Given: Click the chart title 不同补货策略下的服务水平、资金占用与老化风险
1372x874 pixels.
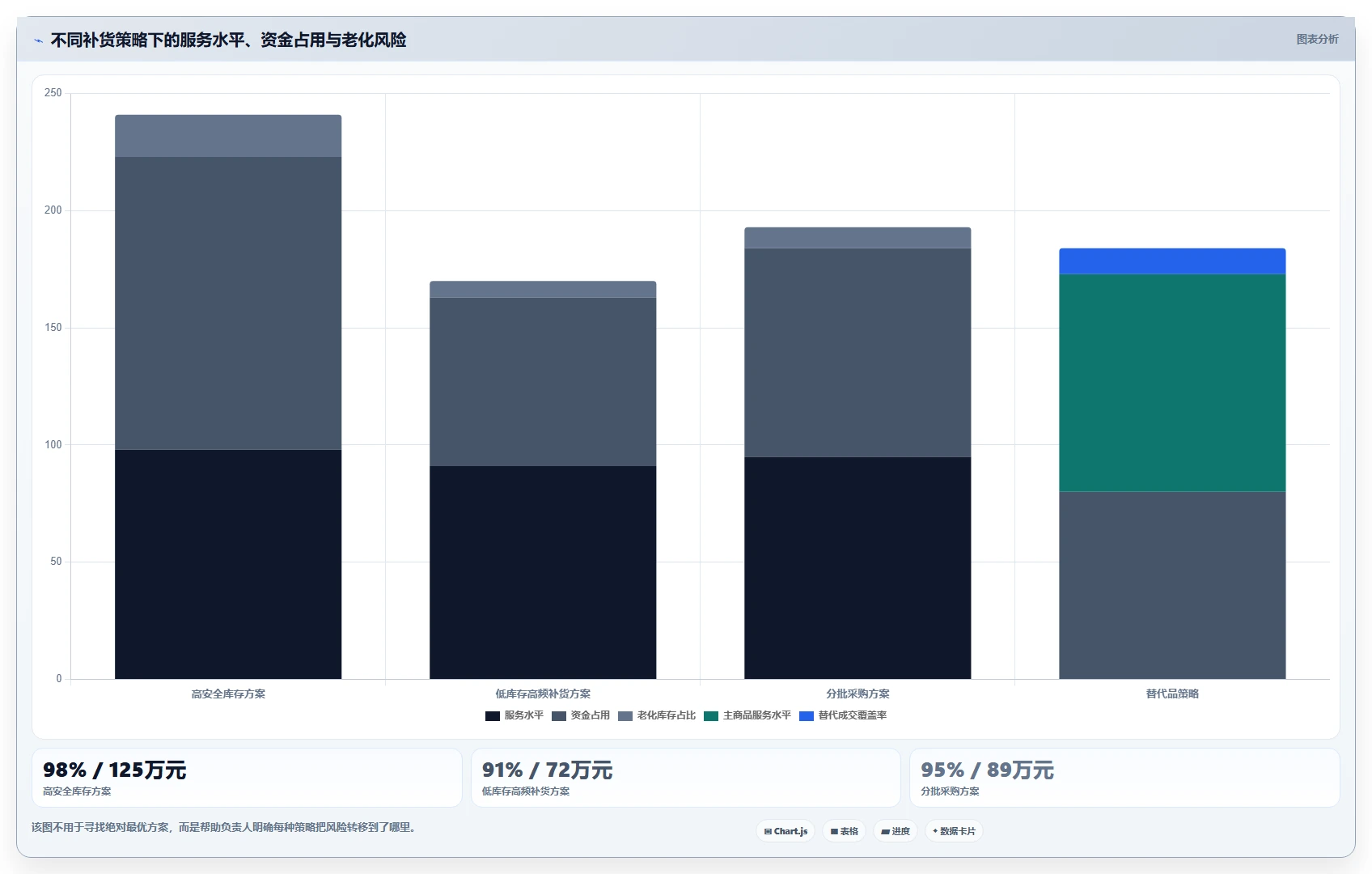Looking at the screenshot, I should pos(228,40).
